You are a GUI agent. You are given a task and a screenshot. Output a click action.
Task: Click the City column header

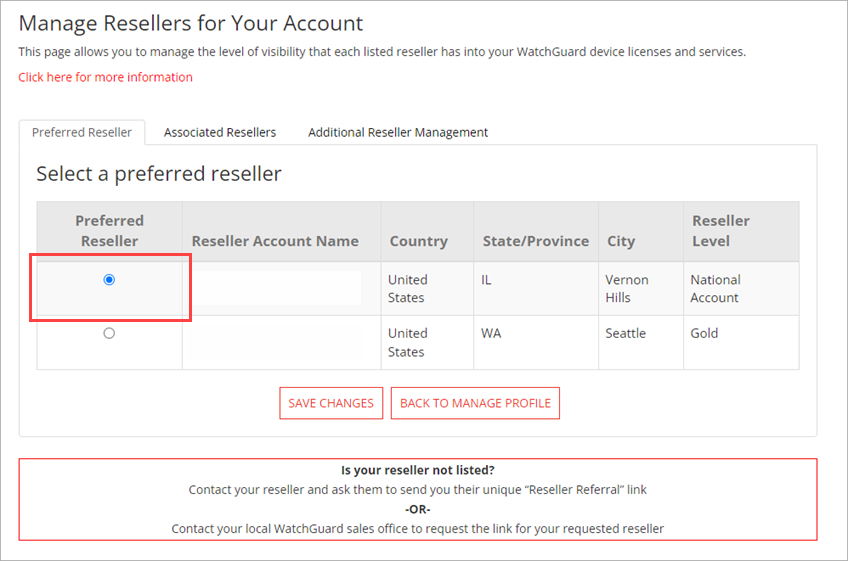tap(621, 241)
